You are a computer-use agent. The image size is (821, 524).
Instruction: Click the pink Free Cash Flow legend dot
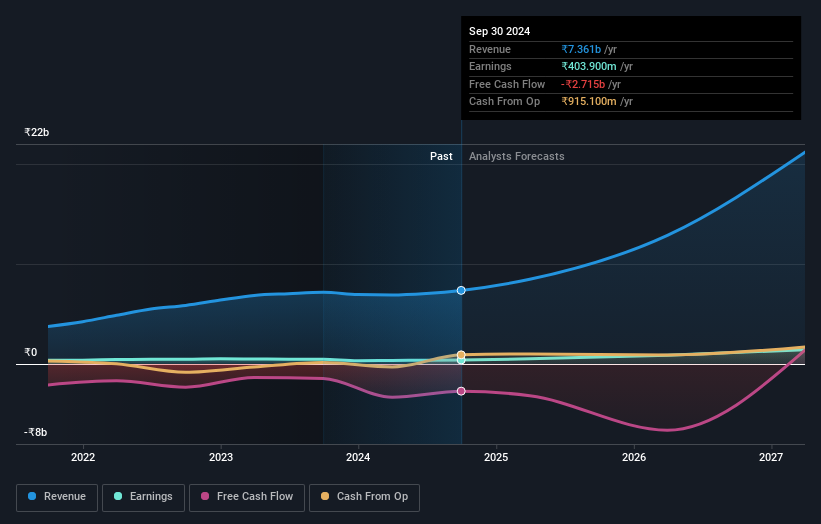(x=205, y=496)
